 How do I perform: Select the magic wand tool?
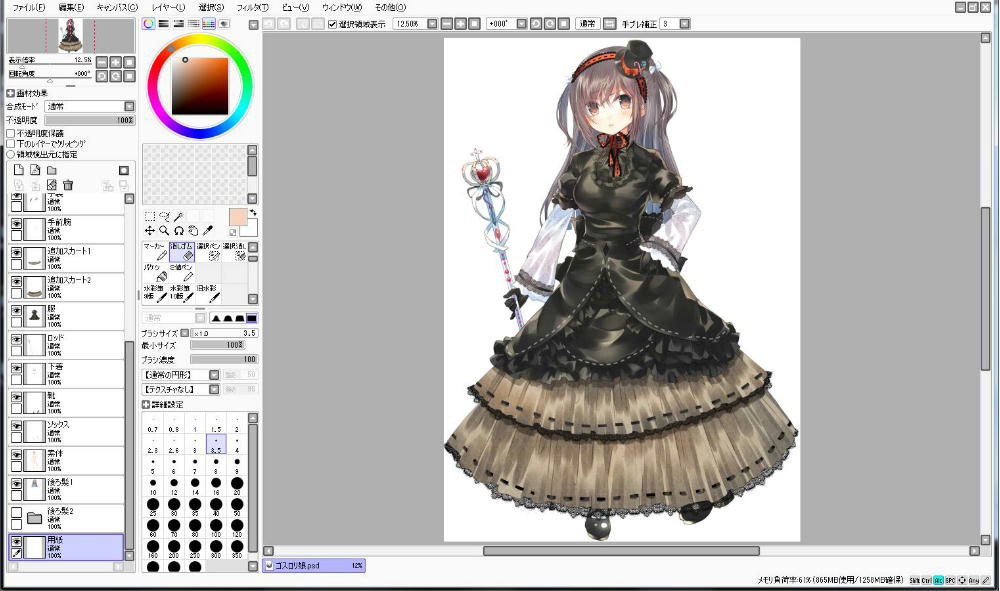[x=179, y=216]
